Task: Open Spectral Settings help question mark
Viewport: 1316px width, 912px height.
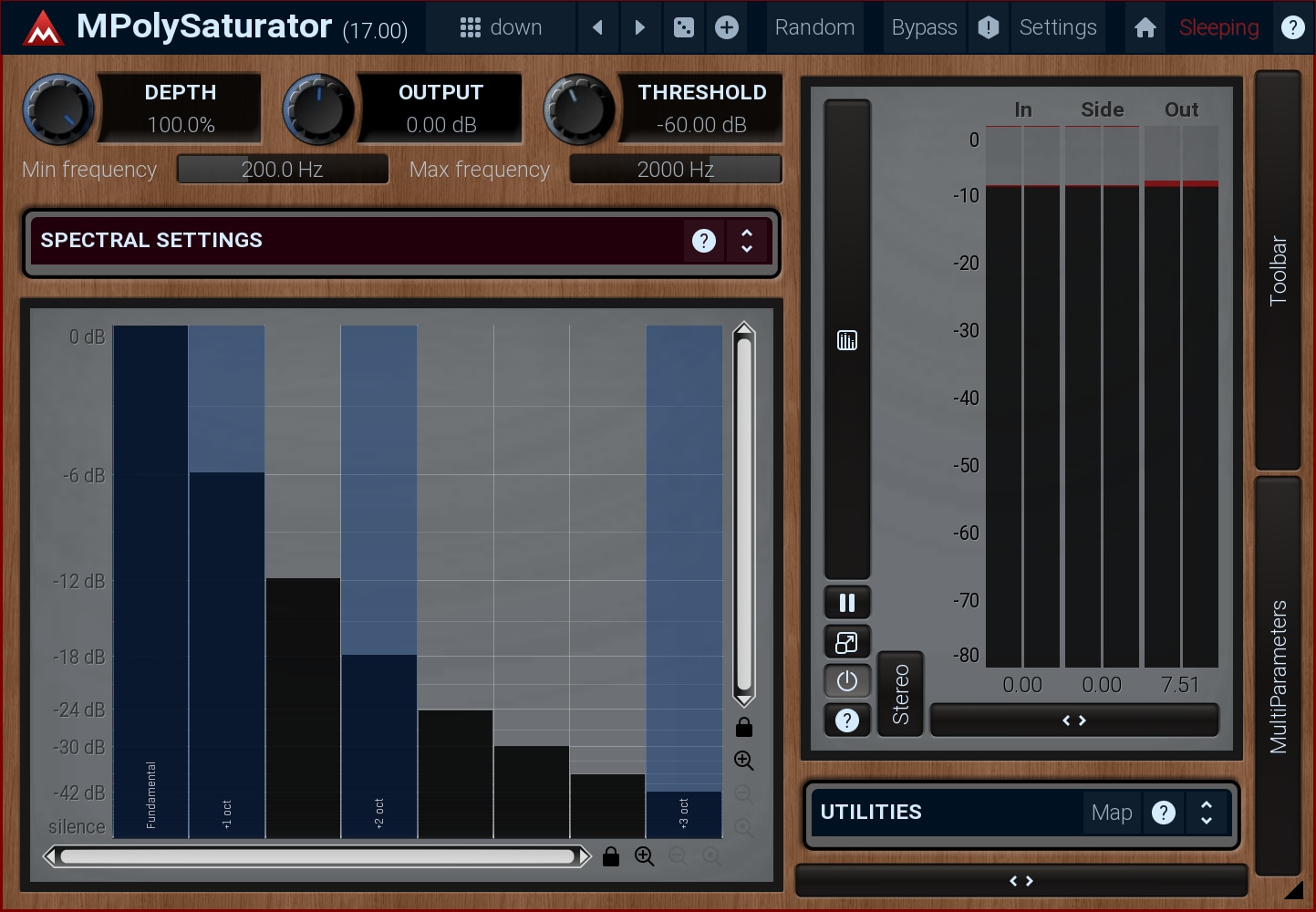Action: click(x=703, y=241)
